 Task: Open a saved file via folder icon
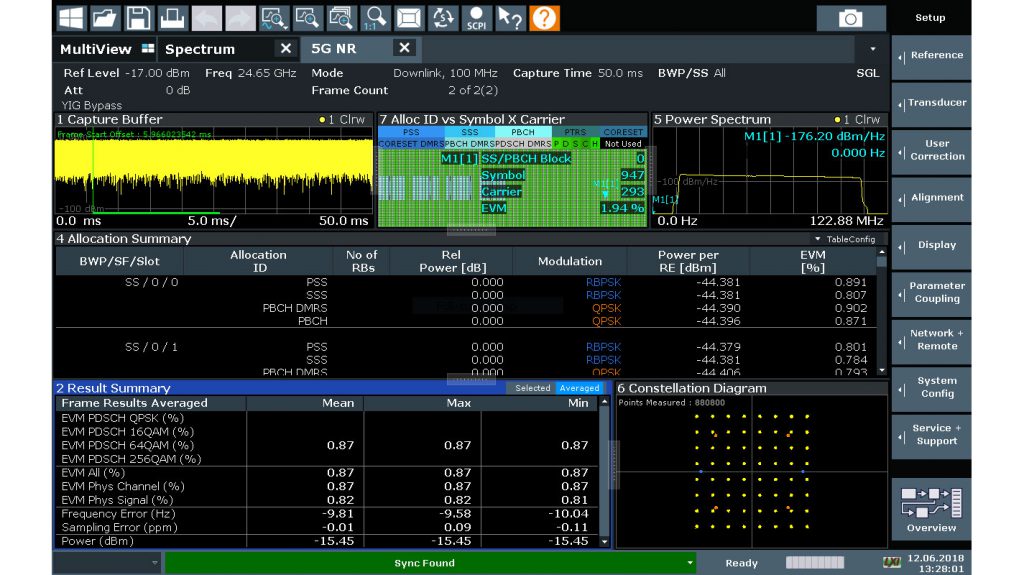pos(105,18)
